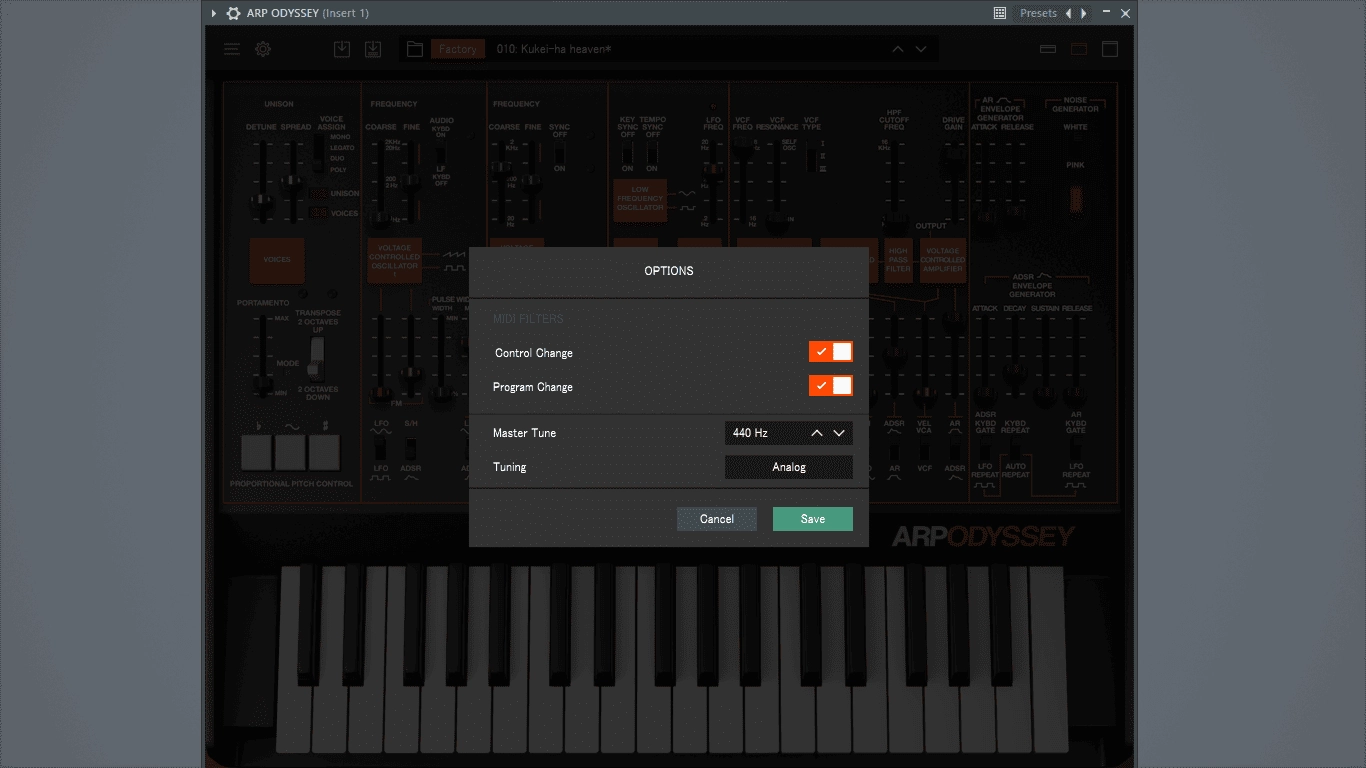
Task: Click the ADSR Sustain slider knob
Action: pyautogui.click(x=1045, y=397)
